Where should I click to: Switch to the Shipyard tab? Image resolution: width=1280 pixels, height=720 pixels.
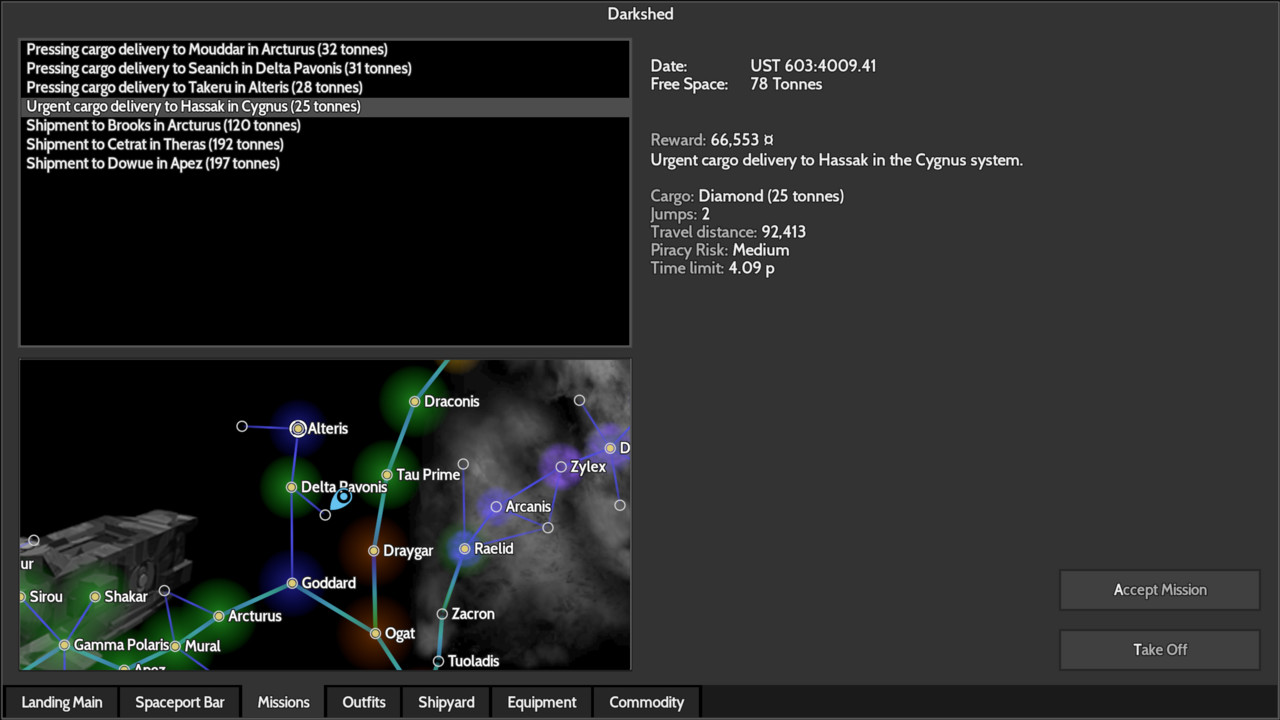446,702
